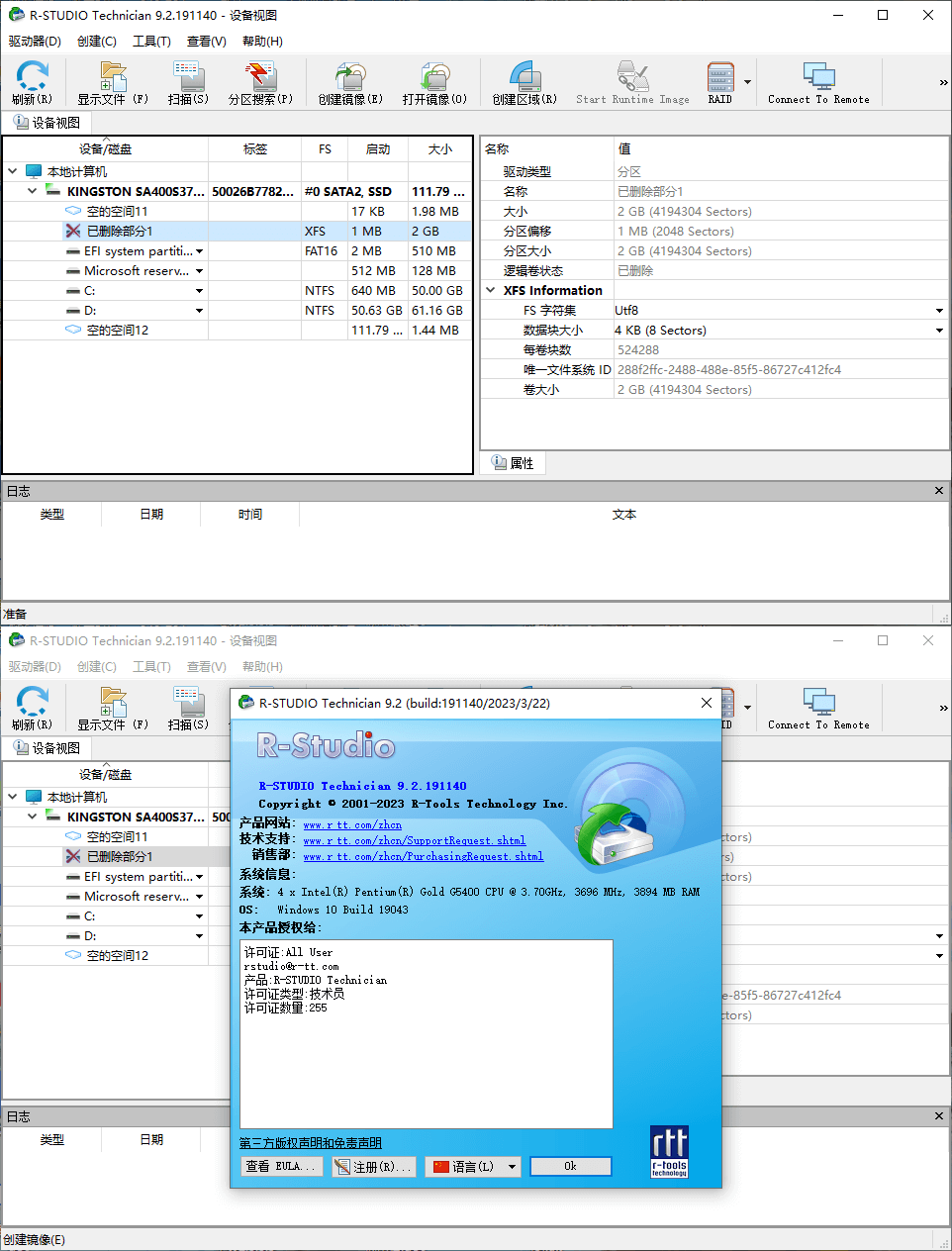Collapse KINGSTON SA400S37 node in upper tree
Image resolution: width=952 pixels, height=1251 pixels.
point(33,191)
